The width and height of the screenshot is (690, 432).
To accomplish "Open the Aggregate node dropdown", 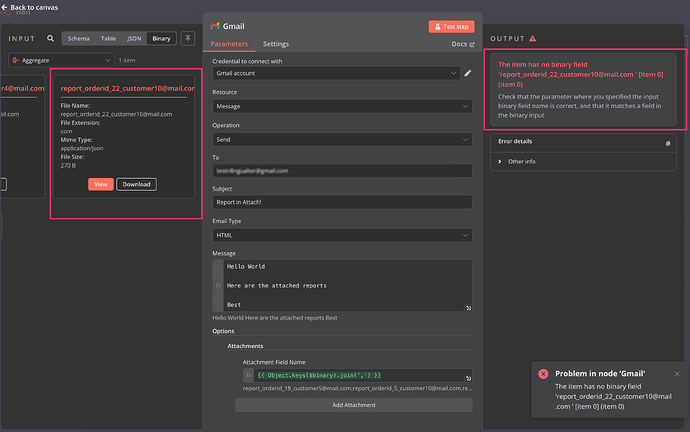I will (61, 60).
